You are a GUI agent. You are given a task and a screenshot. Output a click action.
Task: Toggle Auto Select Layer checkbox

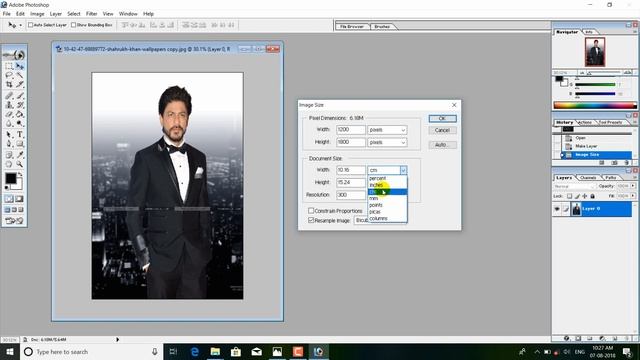point(31,25)
